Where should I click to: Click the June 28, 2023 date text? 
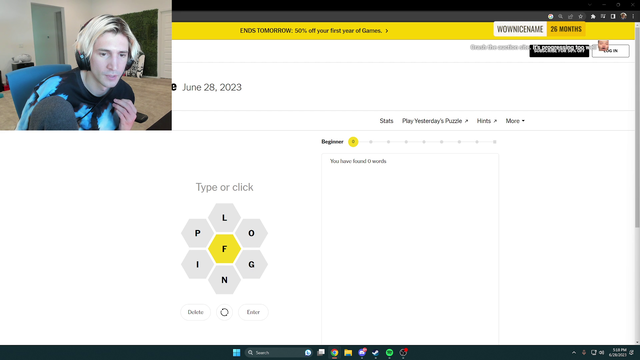[x=212, y=87]
